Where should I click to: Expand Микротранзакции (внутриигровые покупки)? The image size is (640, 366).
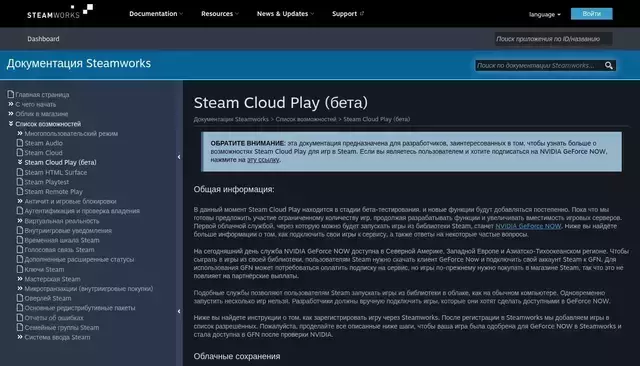point(89,288)
